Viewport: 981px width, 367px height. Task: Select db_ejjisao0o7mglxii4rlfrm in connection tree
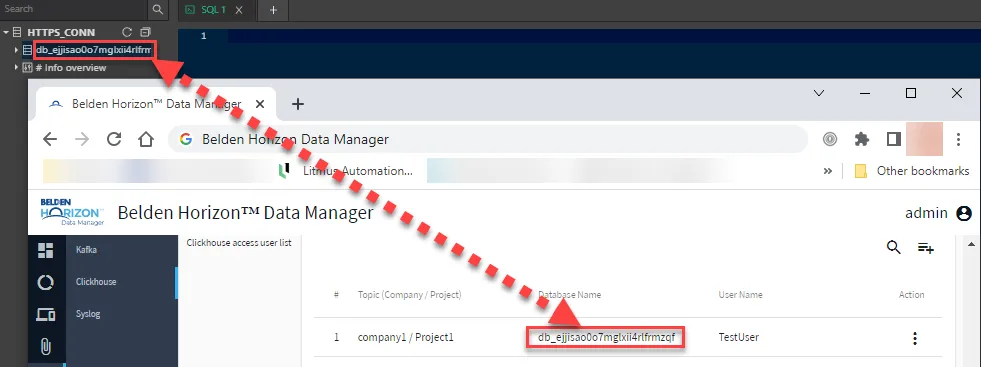click(x=93, y=49)
